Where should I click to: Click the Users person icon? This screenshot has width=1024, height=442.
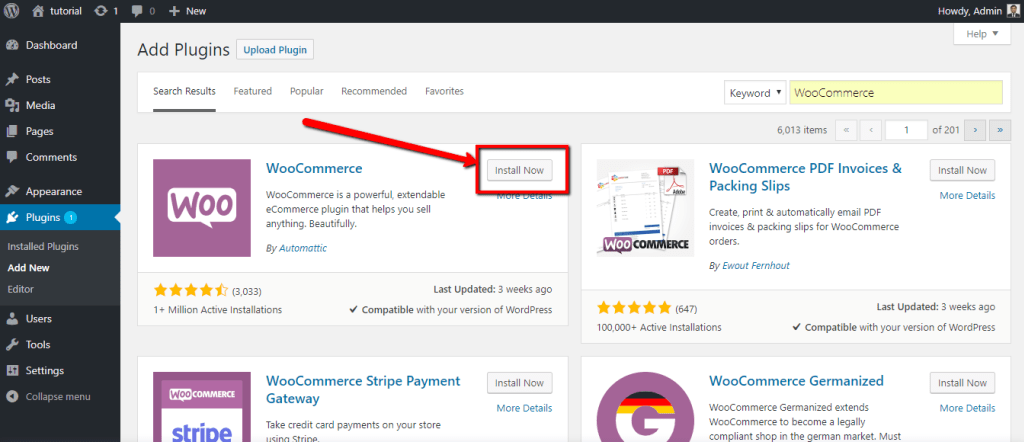coord(12,319)
